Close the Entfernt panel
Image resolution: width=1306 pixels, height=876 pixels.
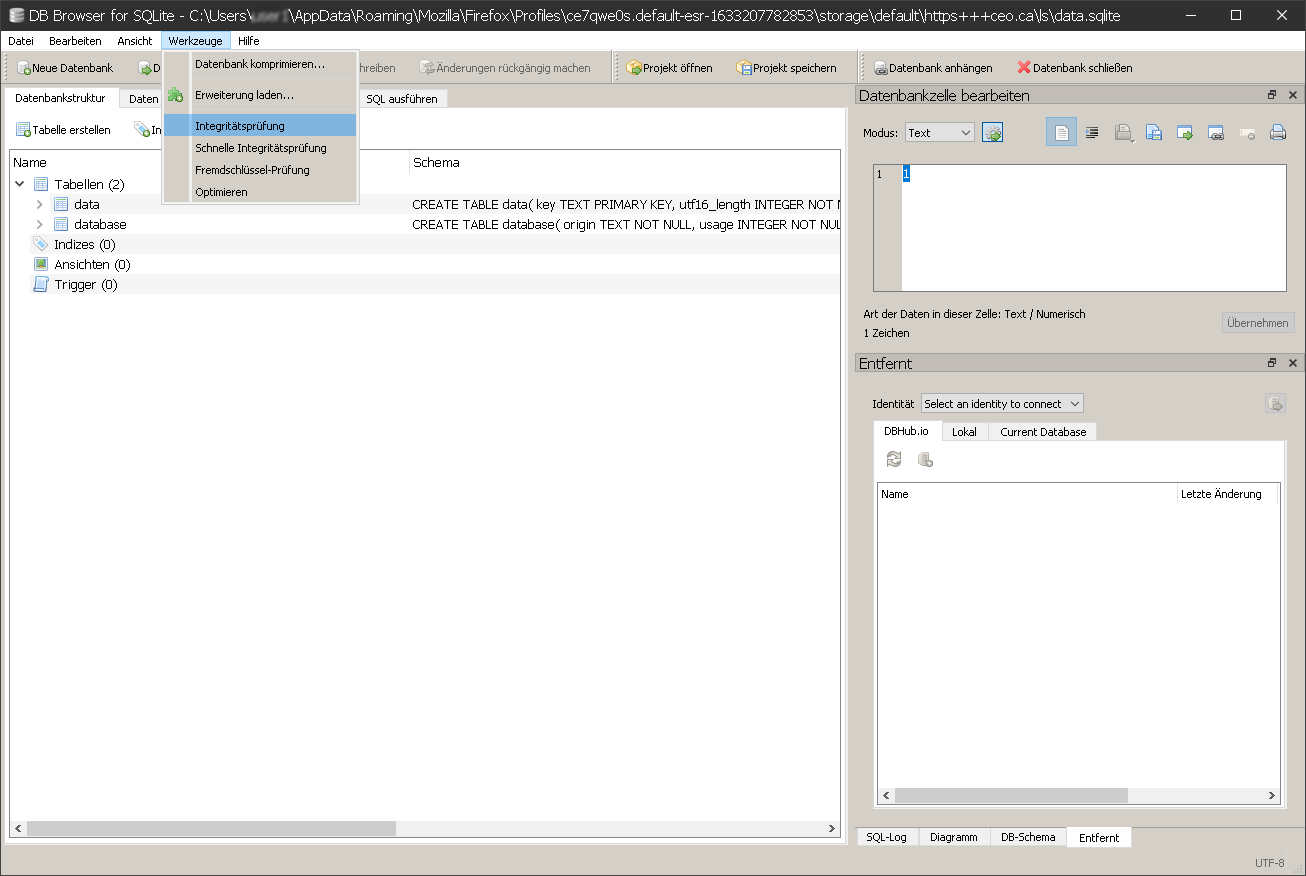(x=1292, y=363)
